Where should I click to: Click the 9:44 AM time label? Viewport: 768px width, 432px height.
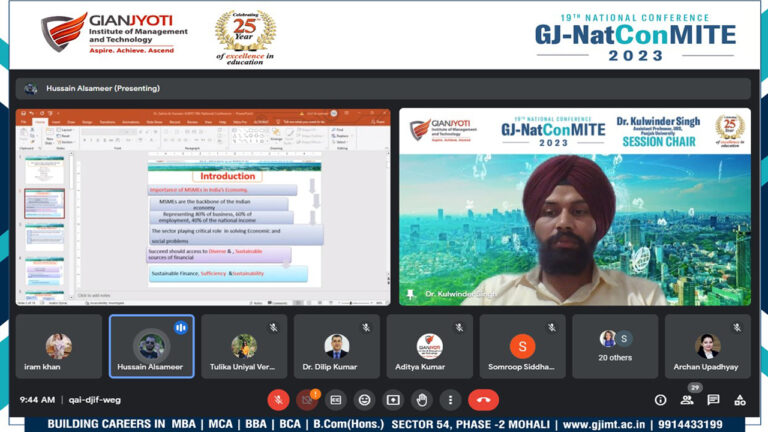pyautogui.click(x=37, y=400)
